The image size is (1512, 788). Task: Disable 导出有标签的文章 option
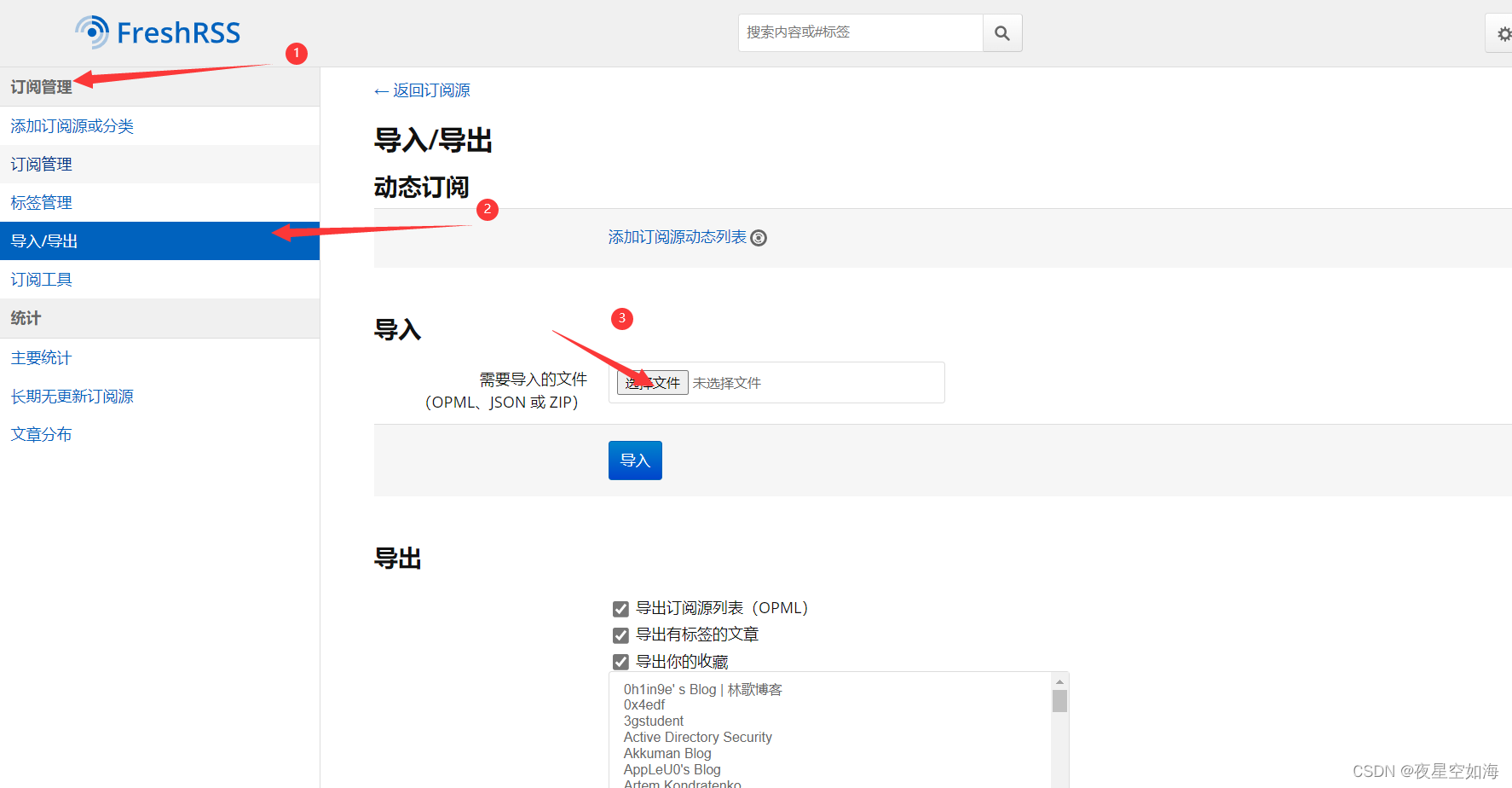tap(620, 634)
